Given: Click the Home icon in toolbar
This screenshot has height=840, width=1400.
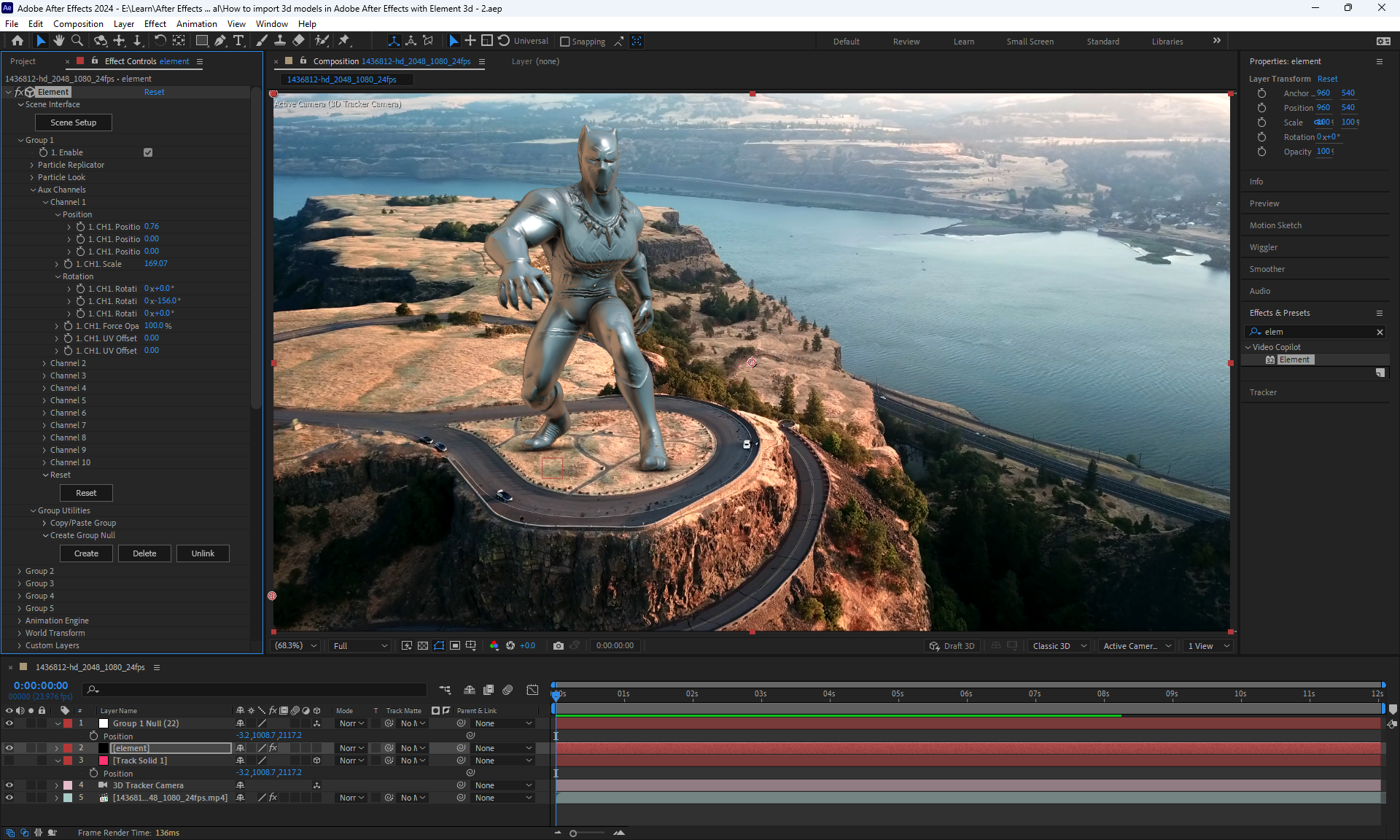Looking at the screenshot, I should (17, 41).
